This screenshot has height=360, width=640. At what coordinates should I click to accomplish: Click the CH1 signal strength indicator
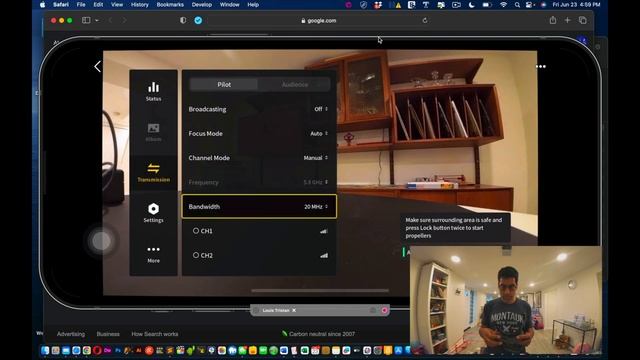(324, 231)
